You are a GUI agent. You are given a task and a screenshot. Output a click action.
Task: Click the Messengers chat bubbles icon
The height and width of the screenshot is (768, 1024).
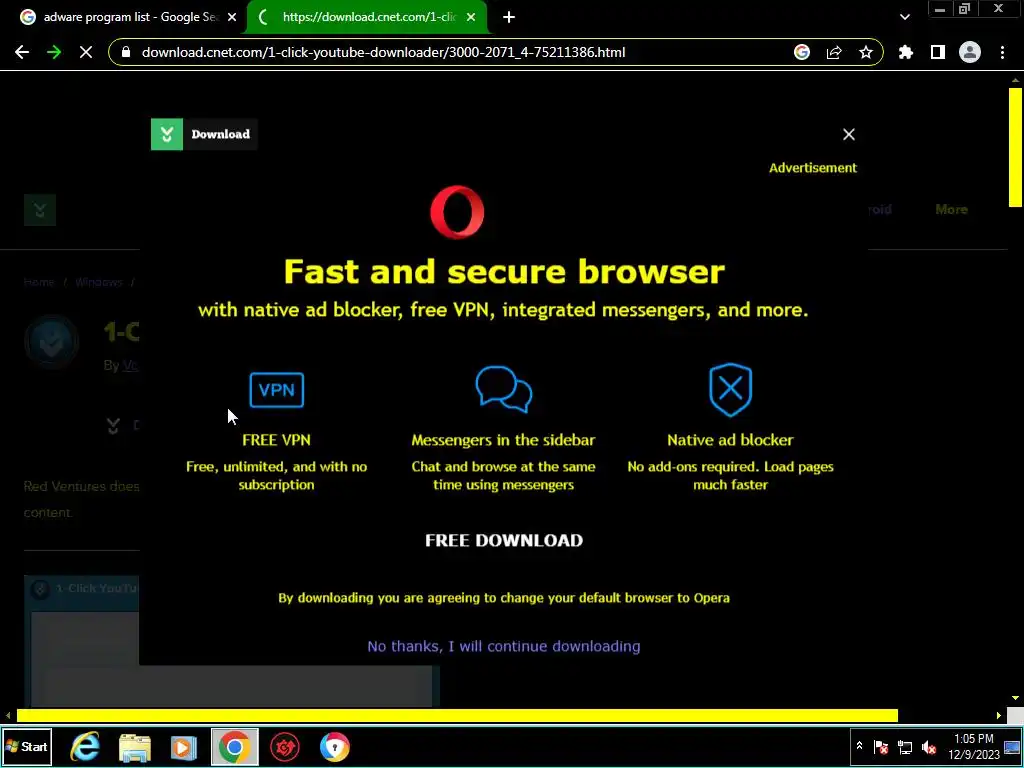504,389
